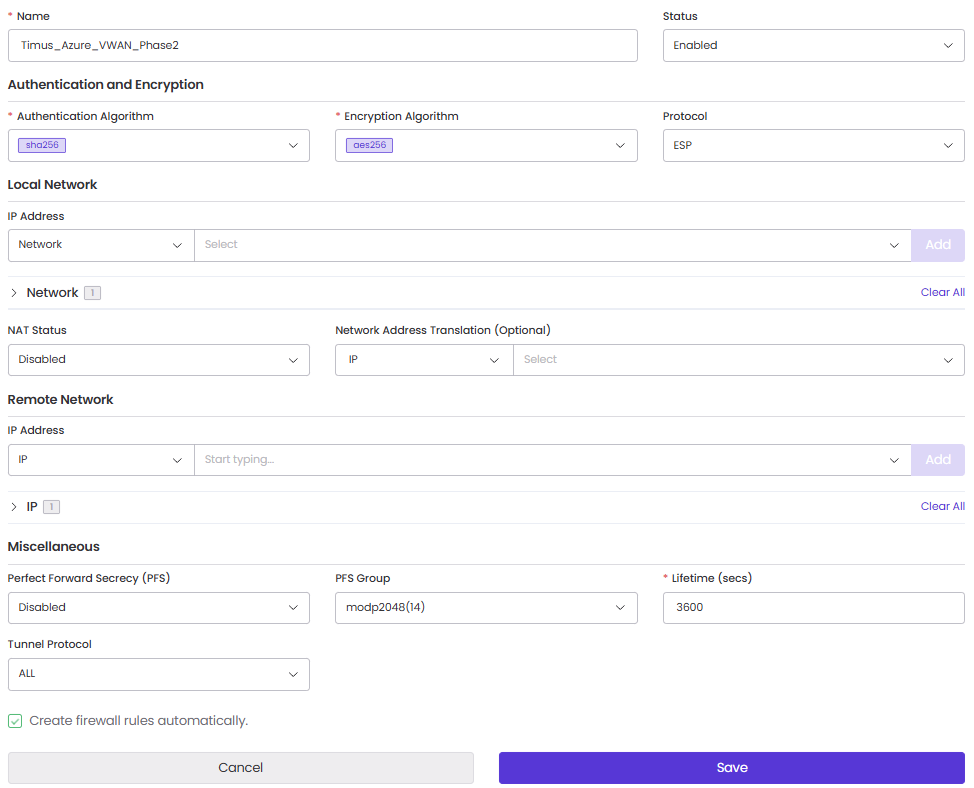Open the Tunnel Protocol dropdown showing ALL
Viewport: 974px width, 788px height.
click(158, 674)
